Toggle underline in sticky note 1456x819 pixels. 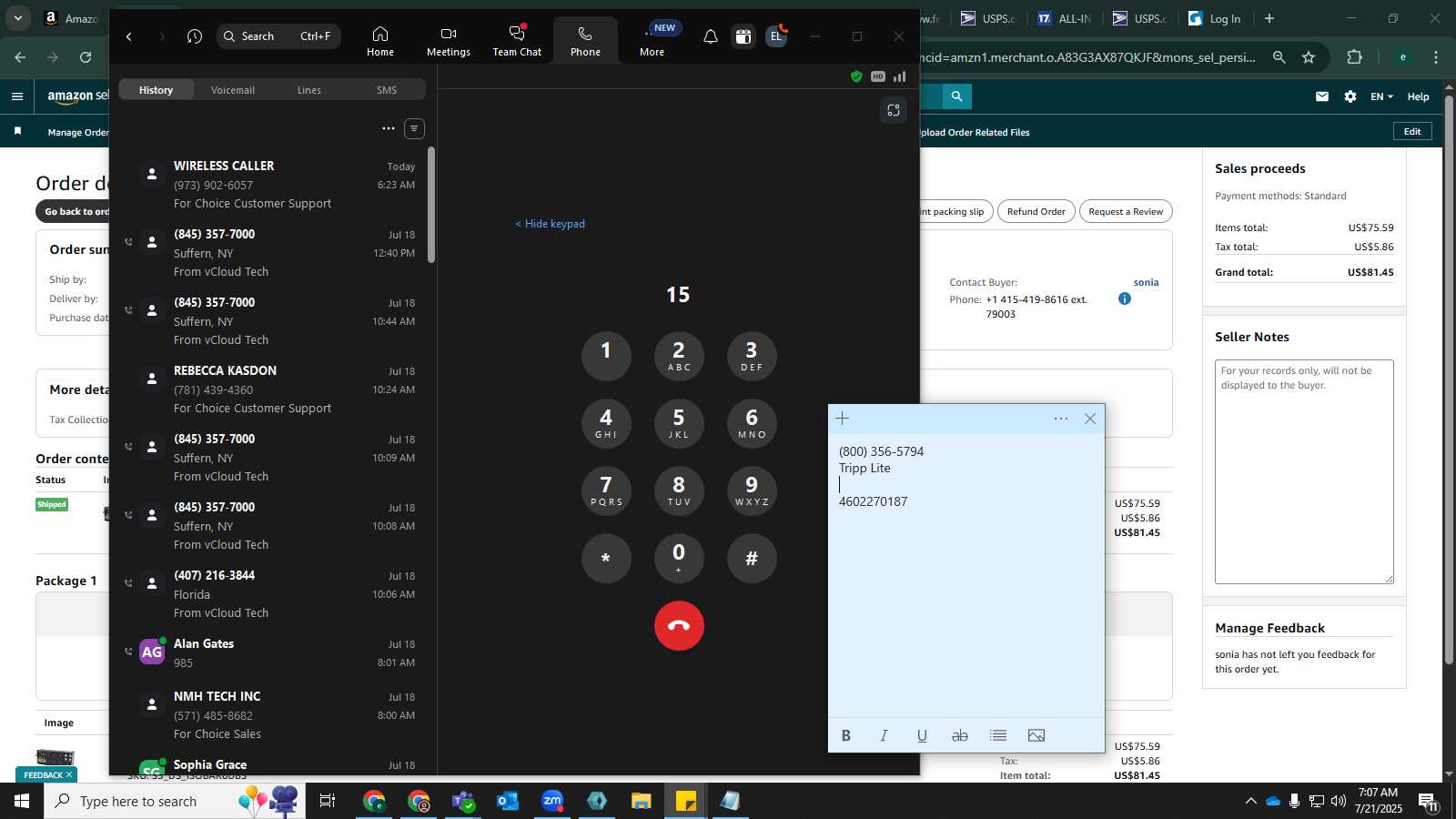pos(922,735)
